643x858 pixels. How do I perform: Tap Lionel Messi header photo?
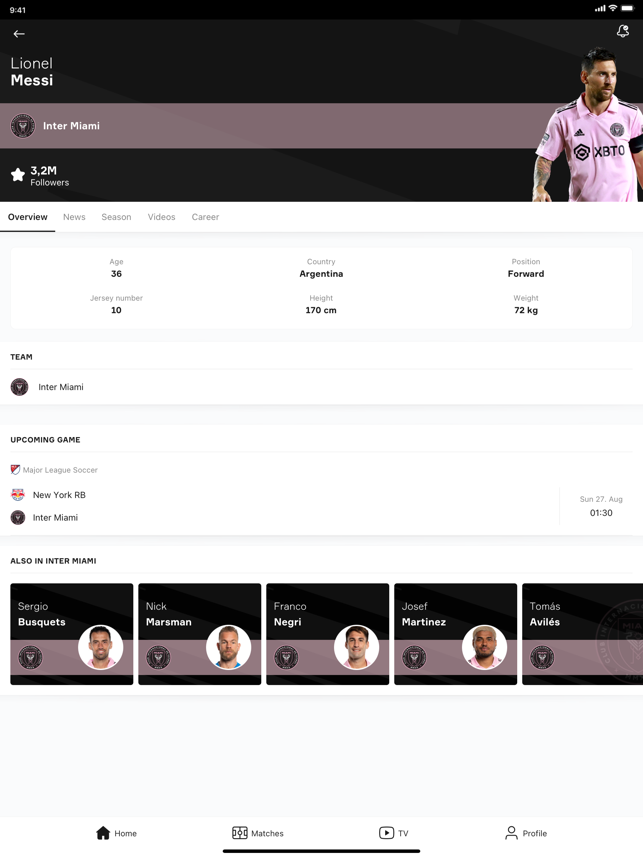pos(589,125)
